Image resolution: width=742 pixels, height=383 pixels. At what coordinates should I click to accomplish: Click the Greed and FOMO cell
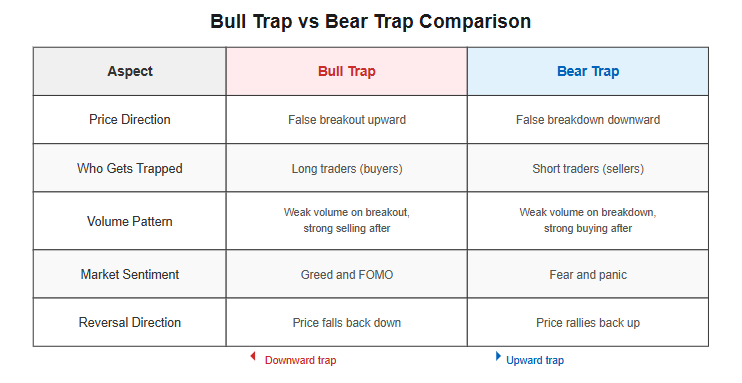coord(346,275)
